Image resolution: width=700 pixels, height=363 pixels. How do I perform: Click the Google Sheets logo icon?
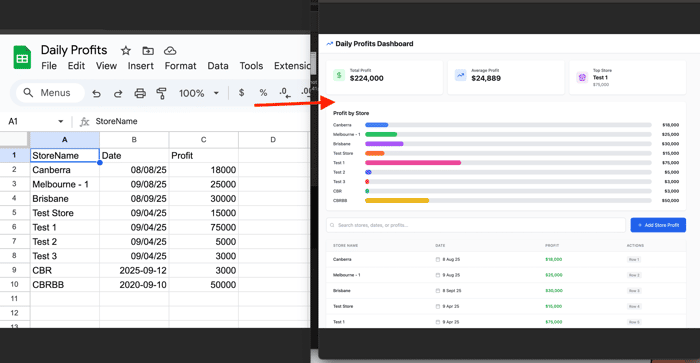(22, 57)
